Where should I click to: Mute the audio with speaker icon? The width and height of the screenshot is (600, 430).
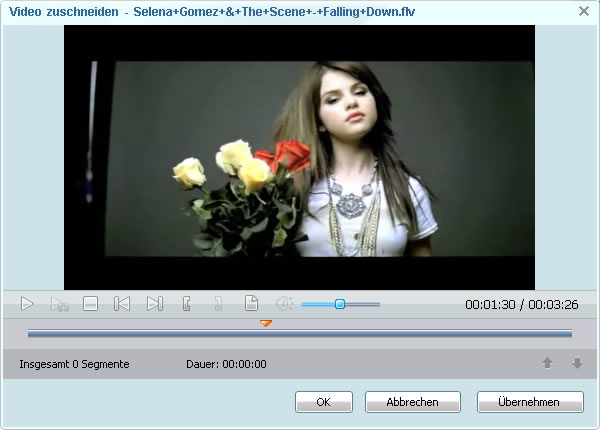(x=284, y=304)
